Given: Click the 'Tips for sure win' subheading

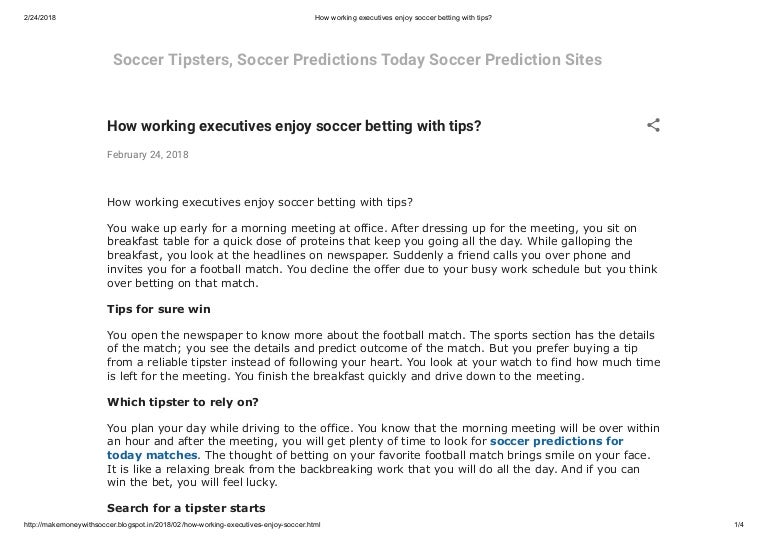Looking at the screenshot, I should pos(159,309).
